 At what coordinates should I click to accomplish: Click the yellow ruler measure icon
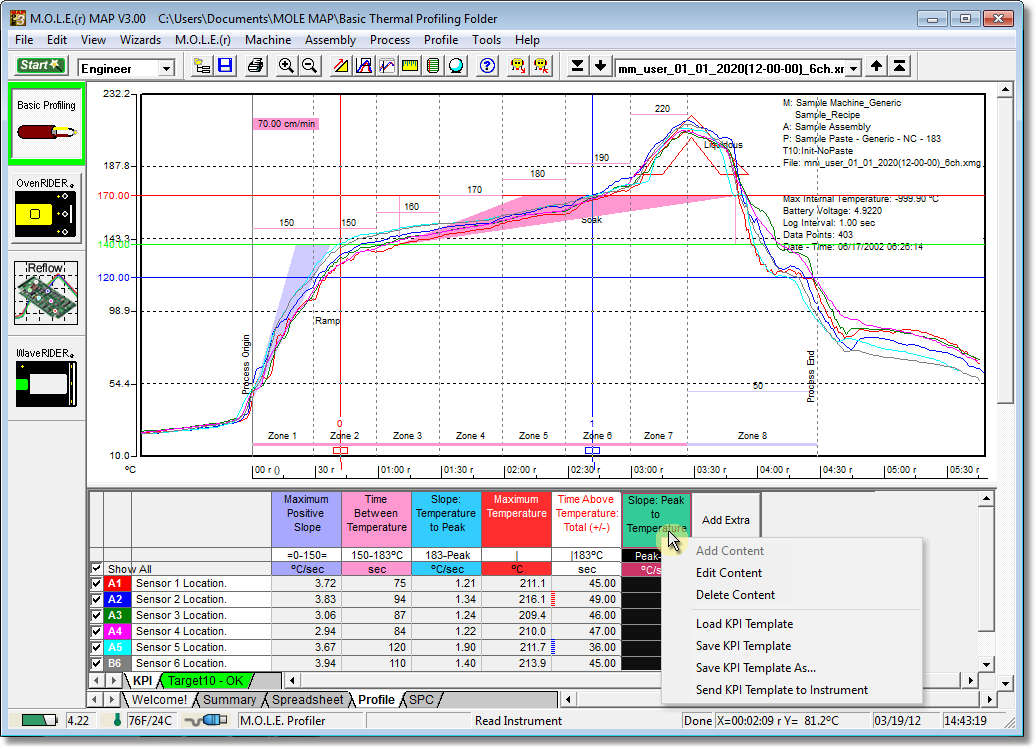(410, 66)
